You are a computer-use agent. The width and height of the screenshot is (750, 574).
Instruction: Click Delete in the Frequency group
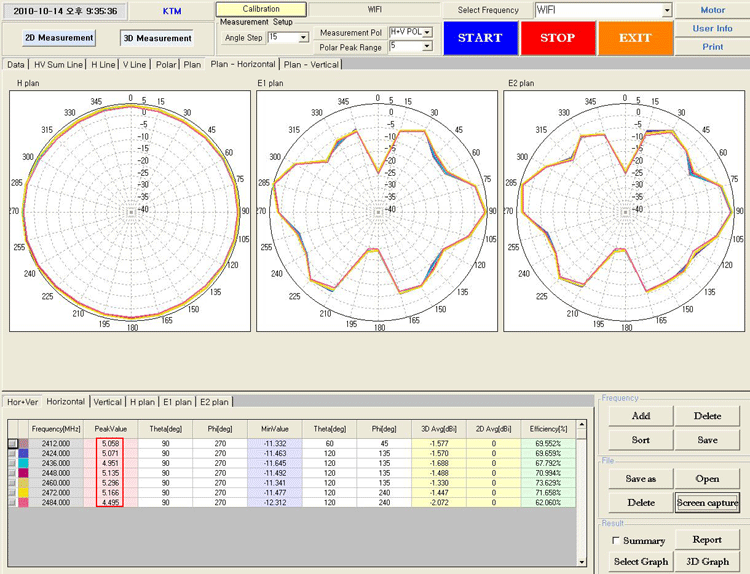pyautogui.click(x=707, y=416)
